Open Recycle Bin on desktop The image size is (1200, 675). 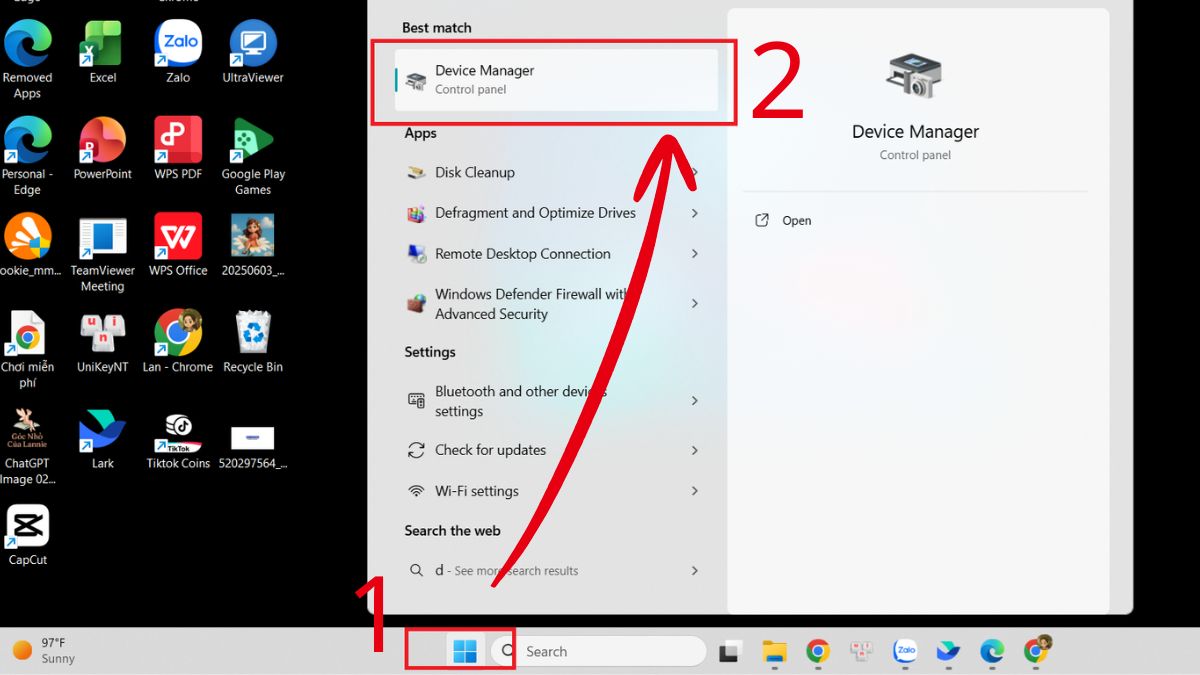253,342
